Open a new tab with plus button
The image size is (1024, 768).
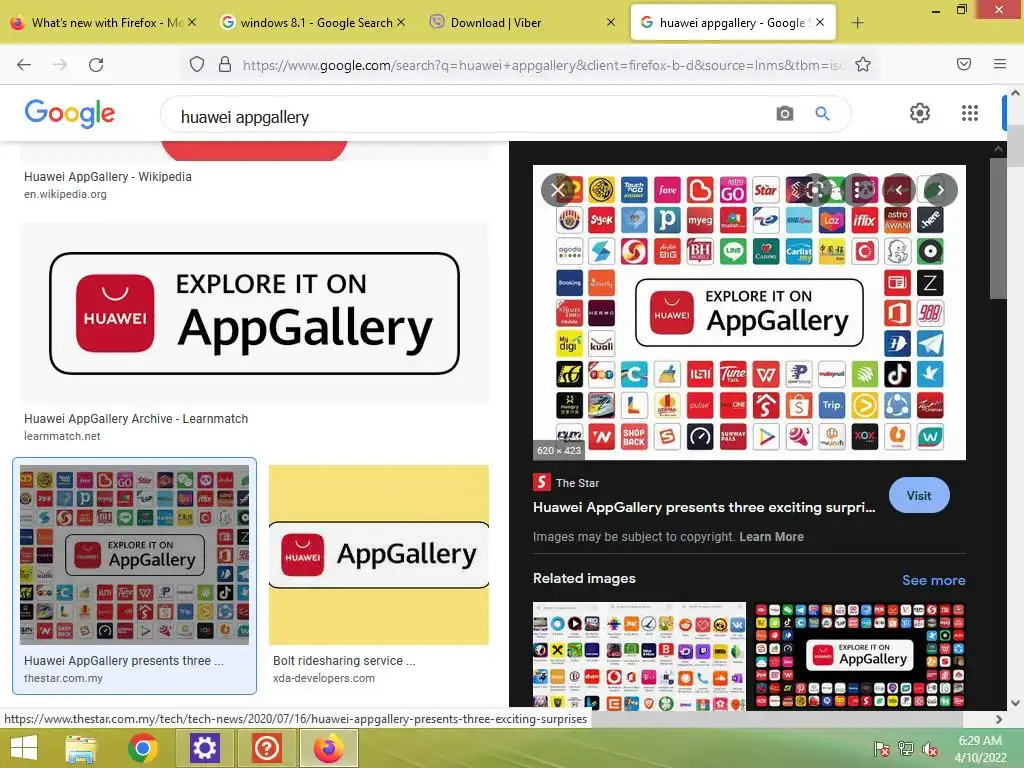(857, 23)
